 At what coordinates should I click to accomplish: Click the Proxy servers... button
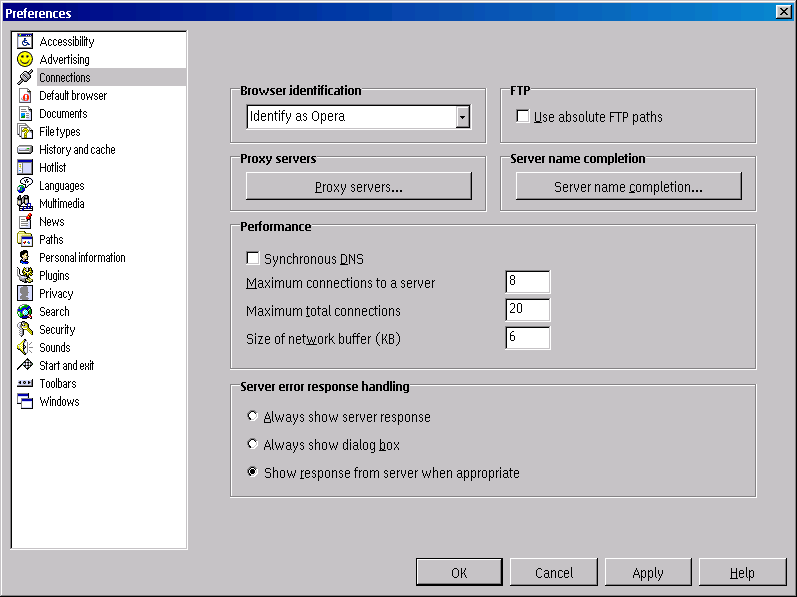point(359,186)
